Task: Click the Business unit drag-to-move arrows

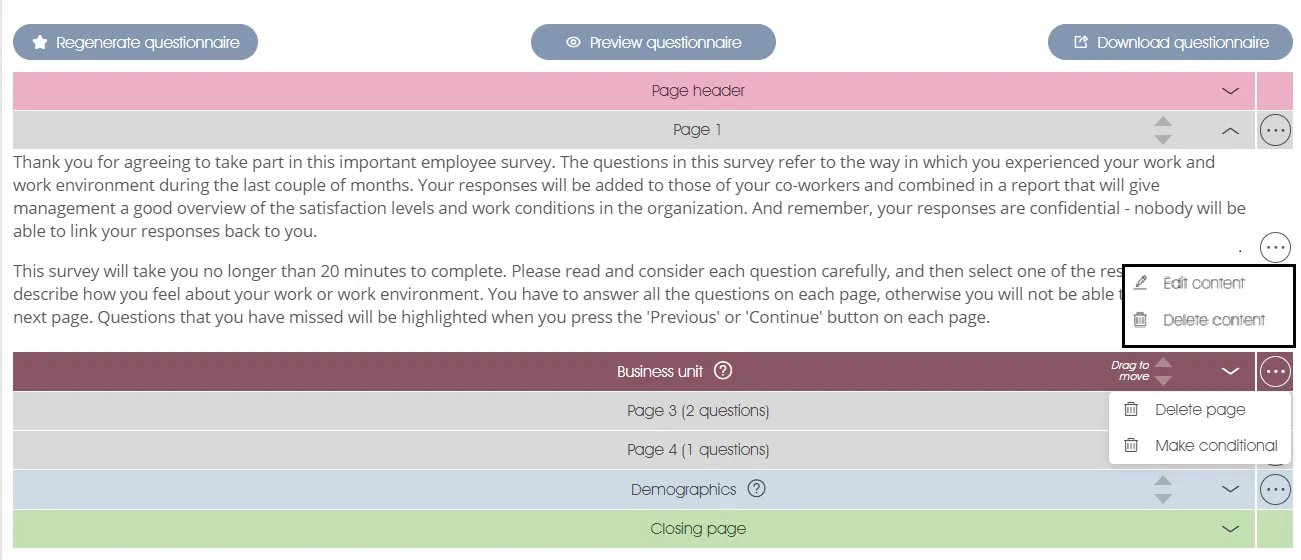Action: (1162, 371)
